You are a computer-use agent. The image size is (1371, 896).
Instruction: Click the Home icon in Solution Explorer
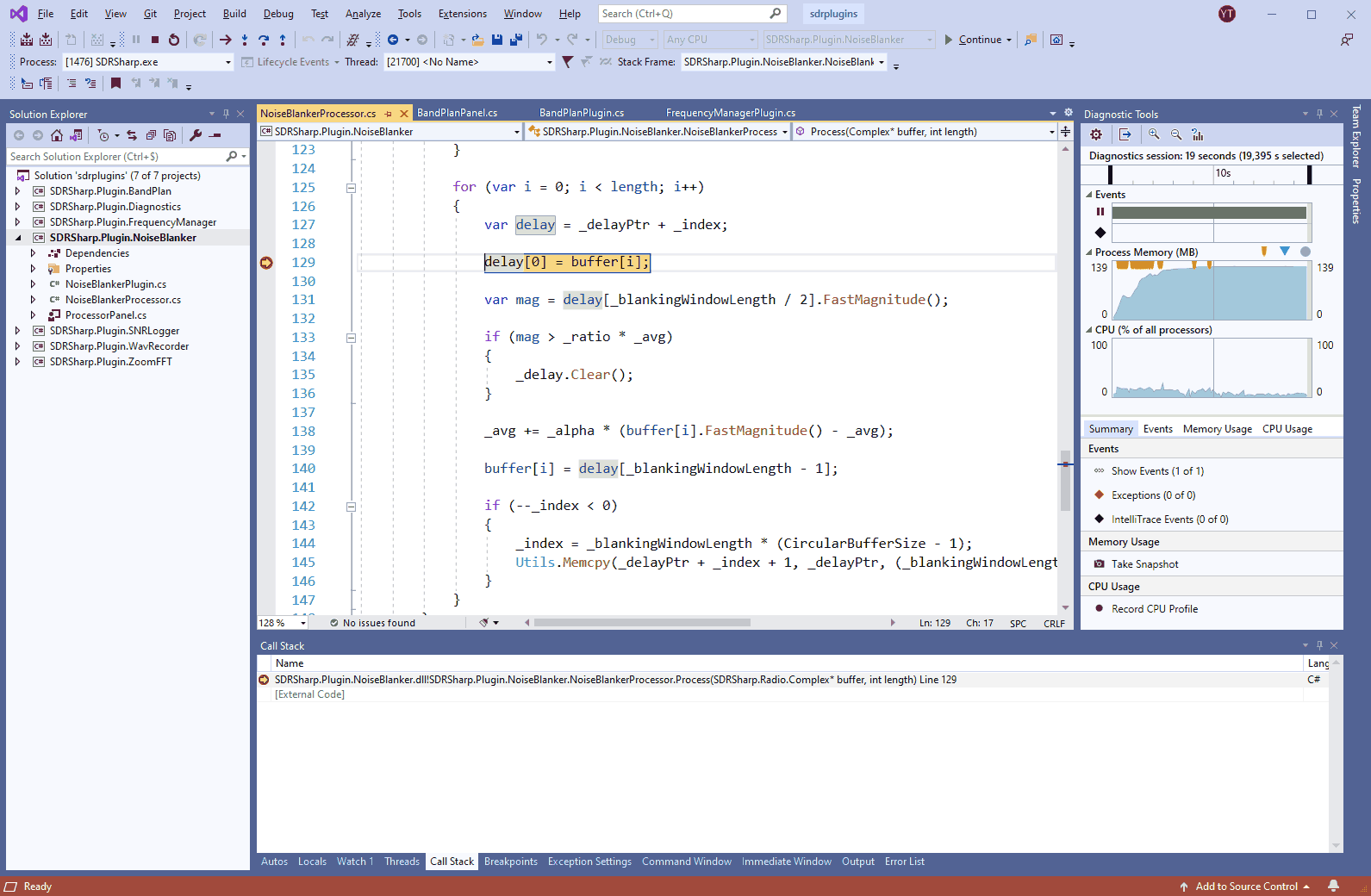(x=57, y=135)
